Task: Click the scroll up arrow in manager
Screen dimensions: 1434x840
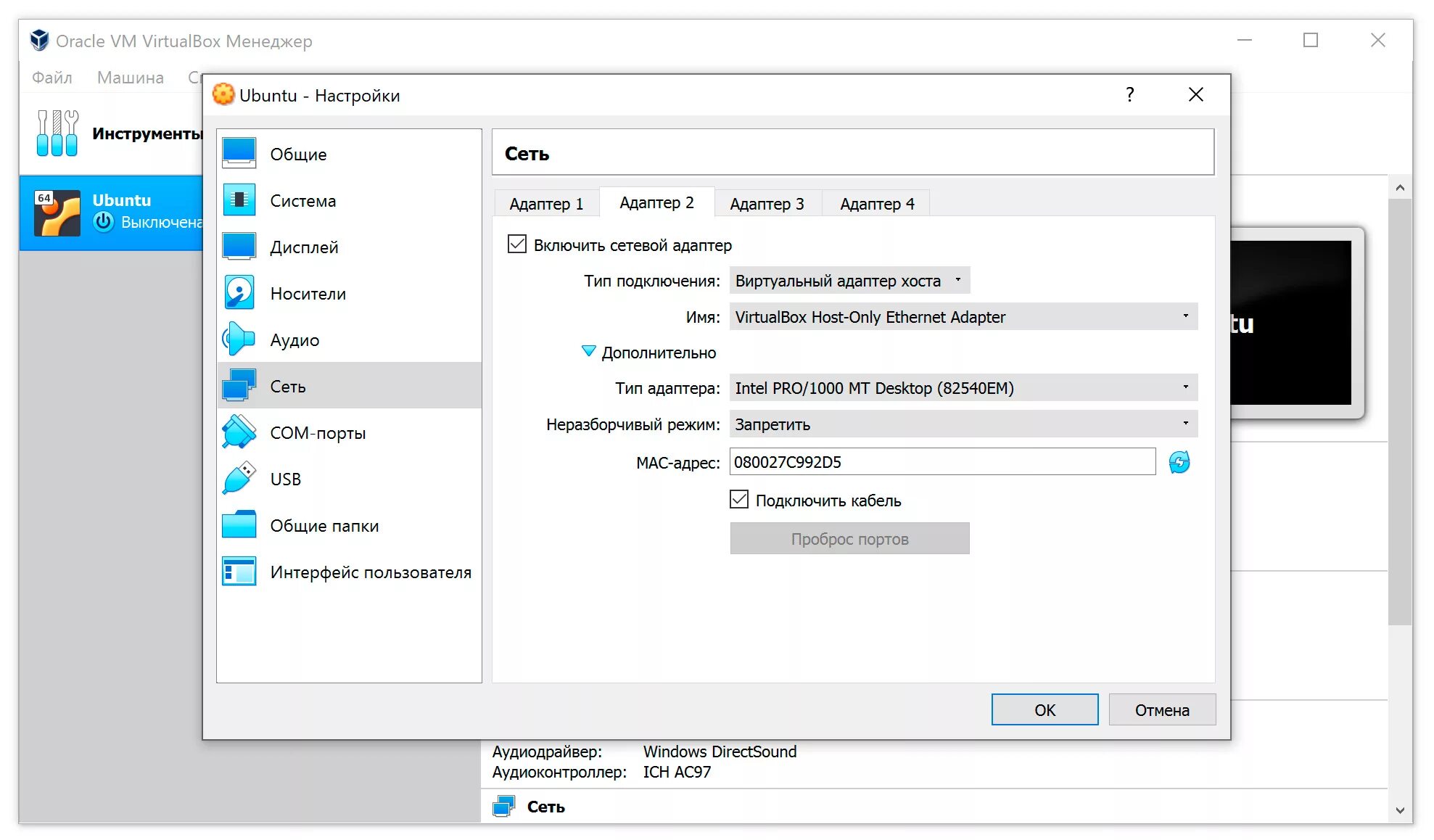Action: (1400, 188)
